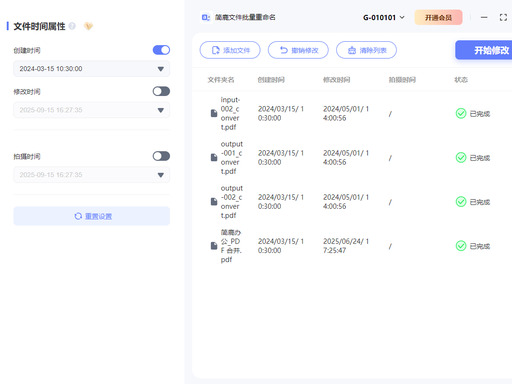Select the file name ending in 合并.pdf
Screen dimensions: 512x384
[231, 246]
